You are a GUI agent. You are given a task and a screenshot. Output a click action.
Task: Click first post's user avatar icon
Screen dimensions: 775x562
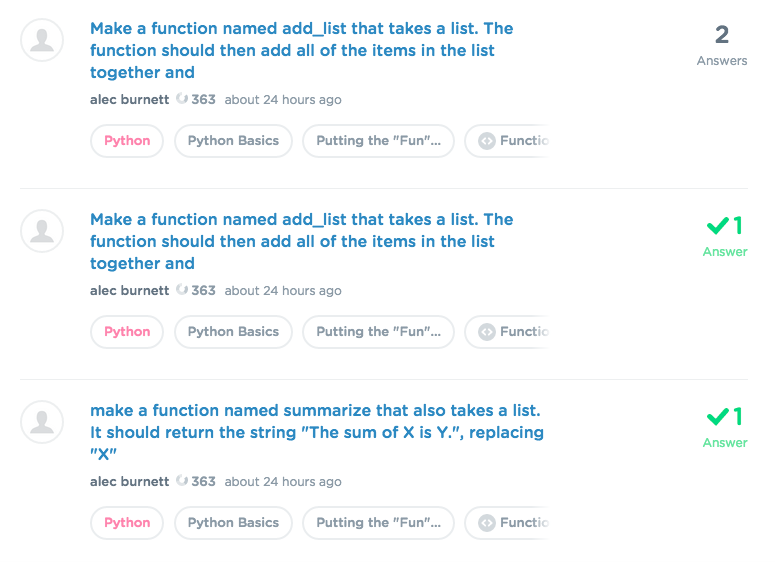(42, 40)
